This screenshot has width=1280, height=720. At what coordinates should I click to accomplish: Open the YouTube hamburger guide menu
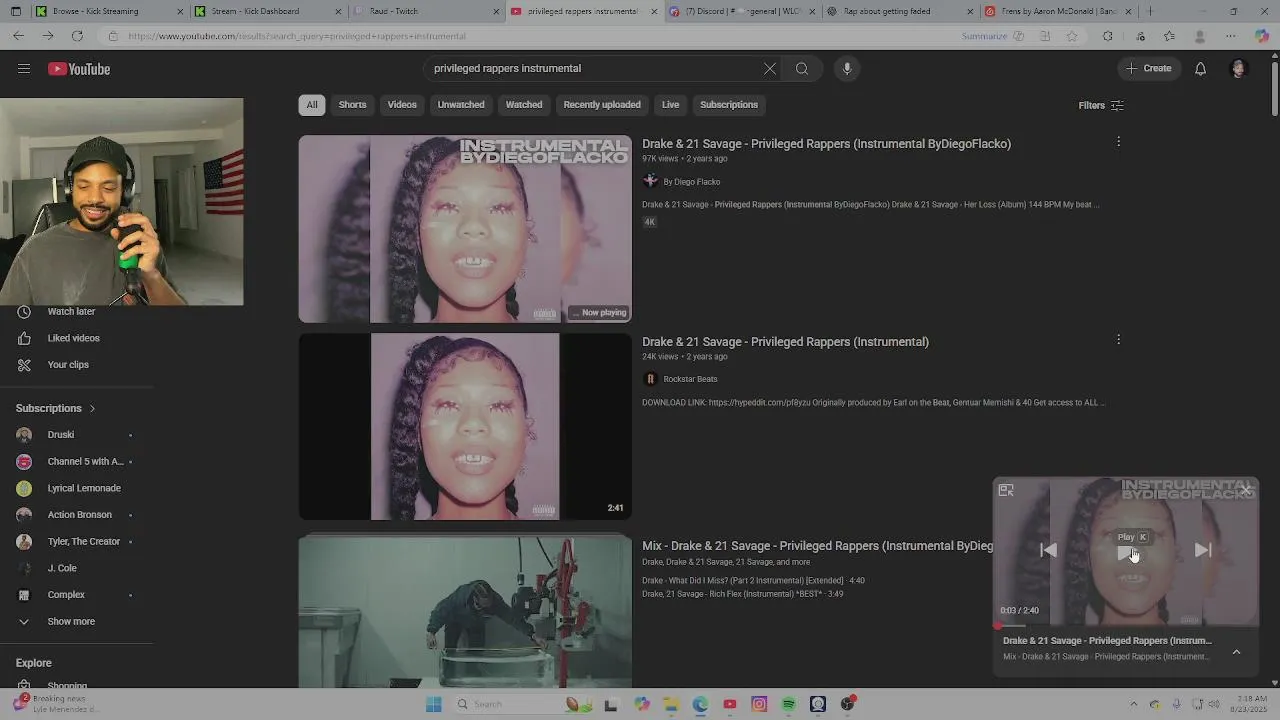coord(24,69)
